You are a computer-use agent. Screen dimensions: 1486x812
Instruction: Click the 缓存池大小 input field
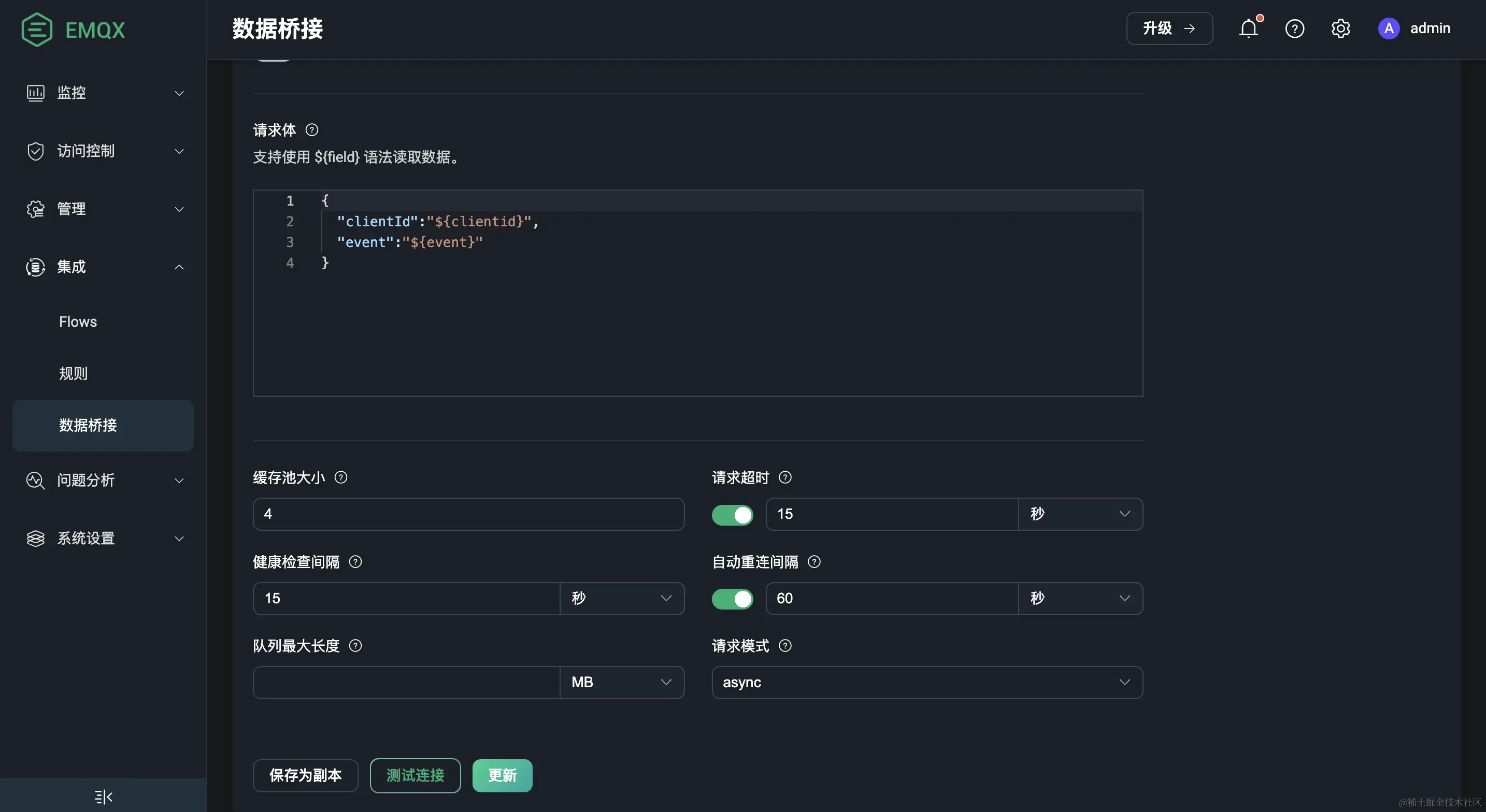pos(468,514)
